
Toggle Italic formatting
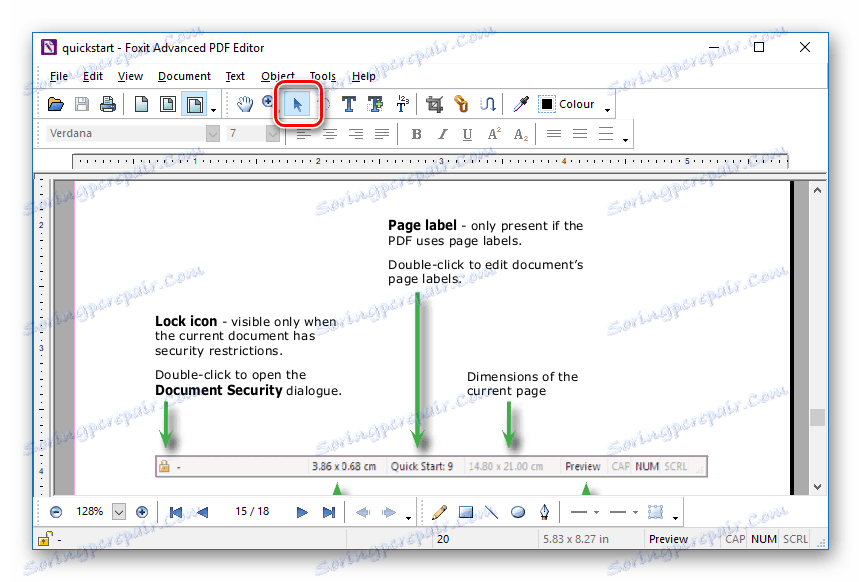[442, 134]
